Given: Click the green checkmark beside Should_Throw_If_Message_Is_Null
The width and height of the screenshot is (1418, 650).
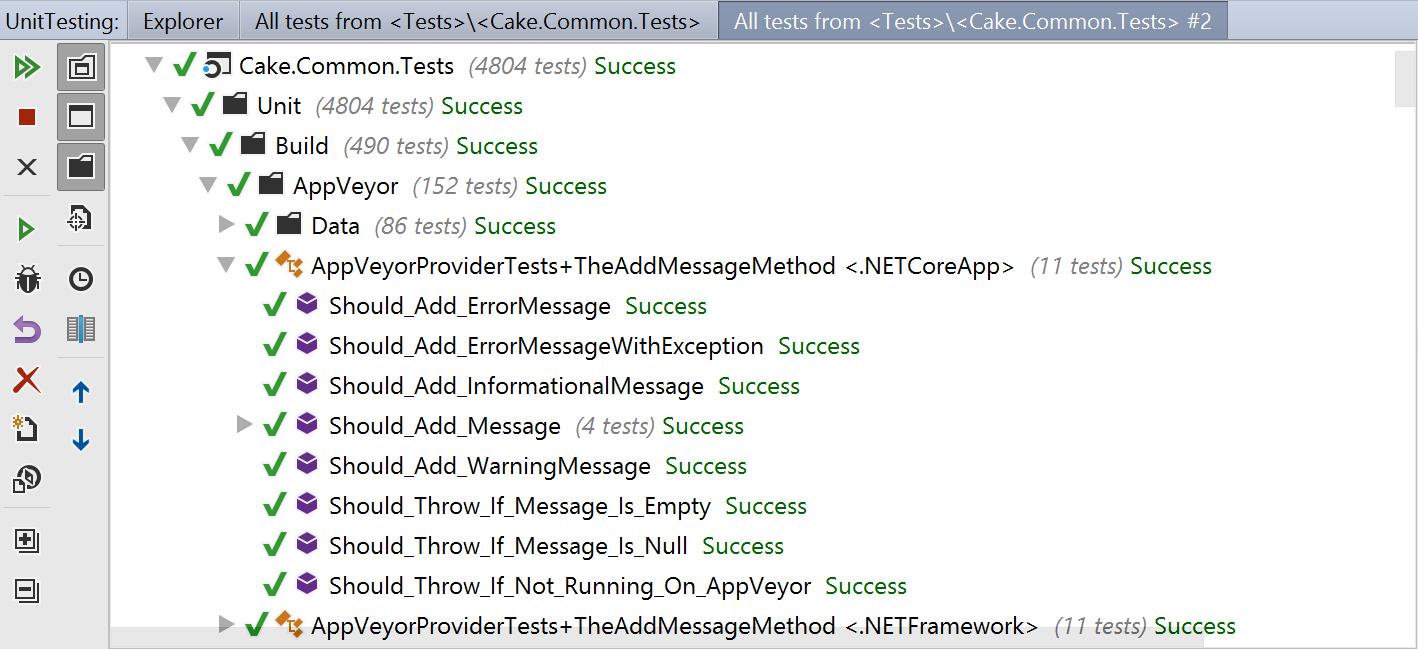Looking at the screenshot, I should pos(275,545).
